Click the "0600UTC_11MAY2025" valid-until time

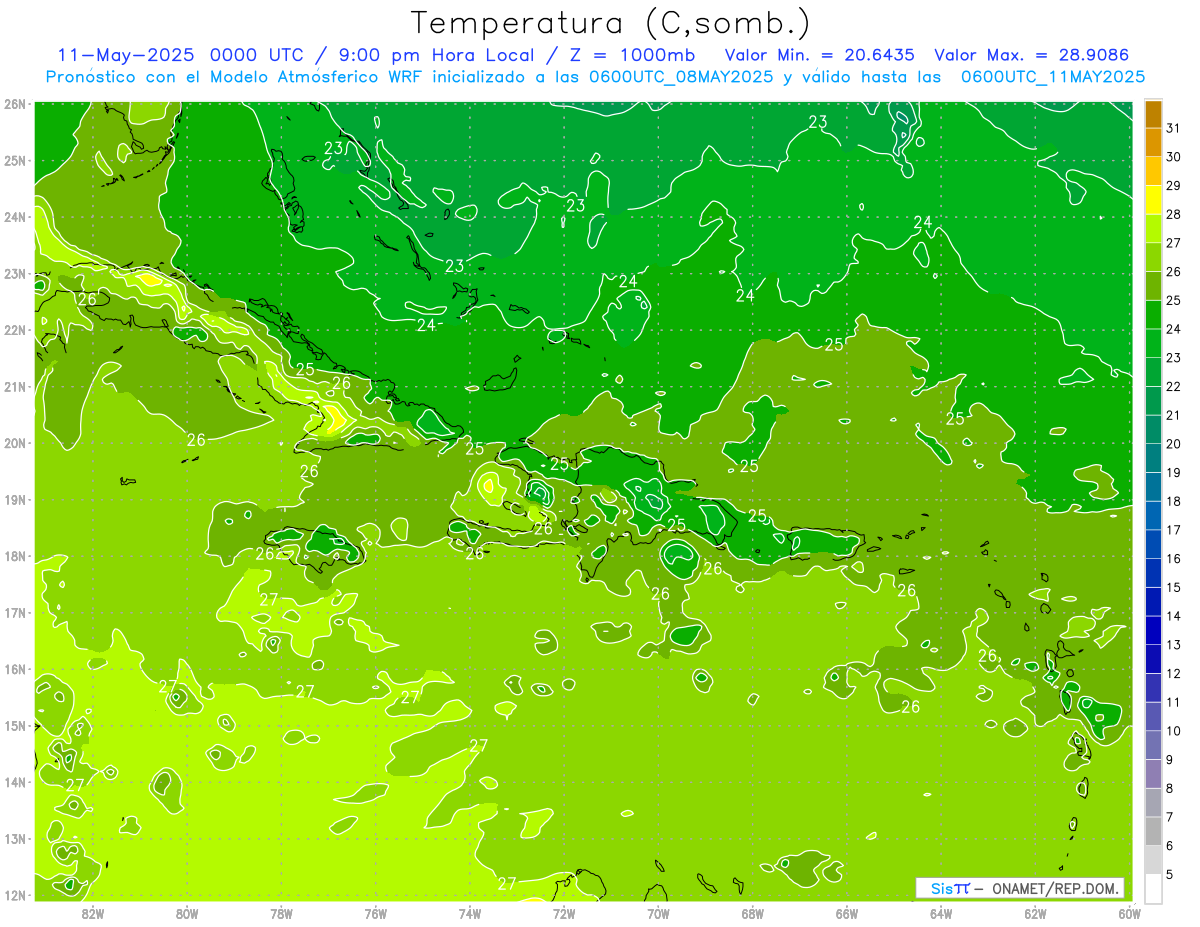[1053, 77]
